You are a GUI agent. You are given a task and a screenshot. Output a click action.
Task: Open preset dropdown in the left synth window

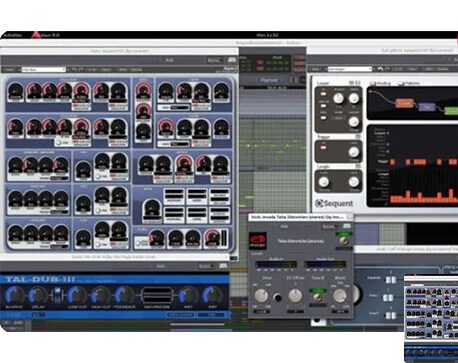click(x=44, y=70)
